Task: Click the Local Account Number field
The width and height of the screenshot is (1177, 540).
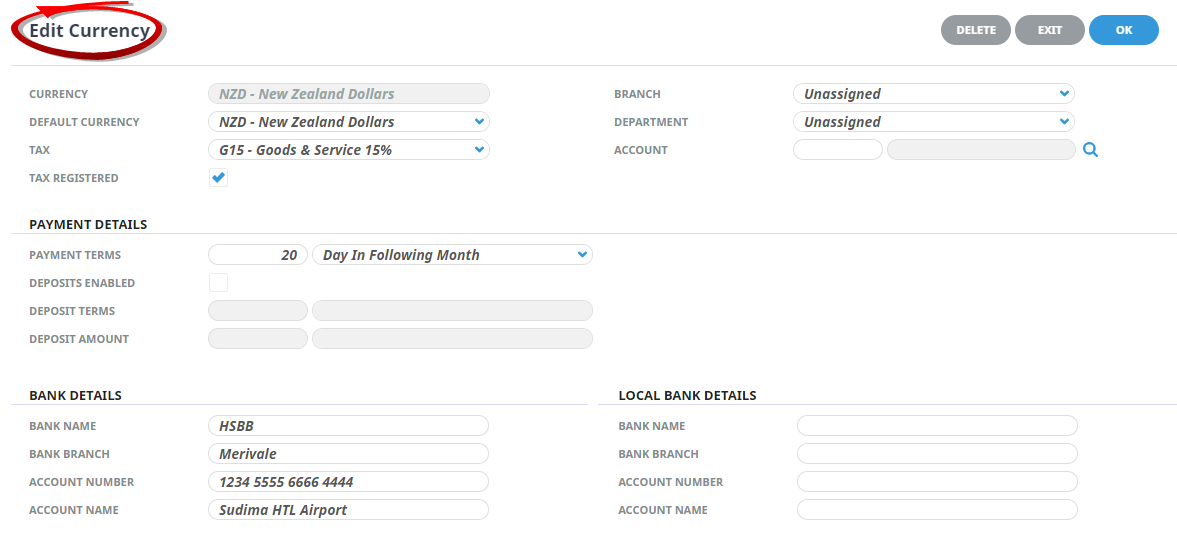Action: point(937,482)
